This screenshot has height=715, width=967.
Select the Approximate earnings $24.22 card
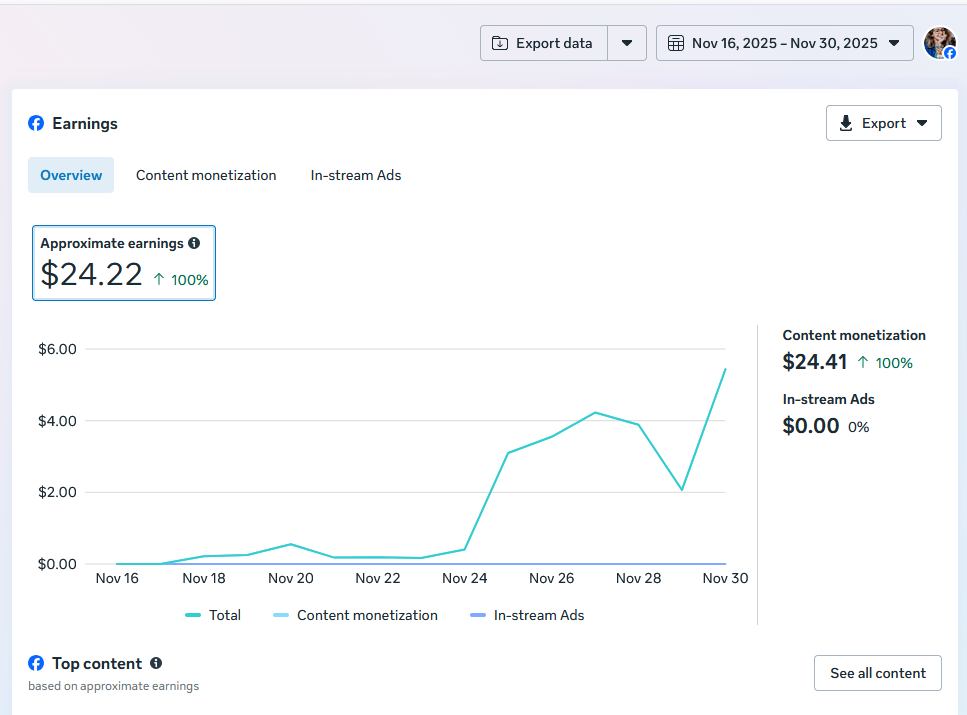coord(124,263)
